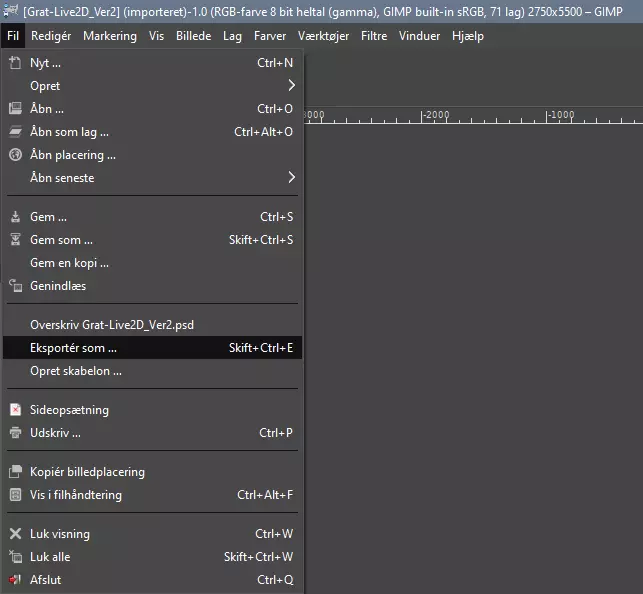Choose Kopiér billedplacering entry

click(x=152, y=471)
